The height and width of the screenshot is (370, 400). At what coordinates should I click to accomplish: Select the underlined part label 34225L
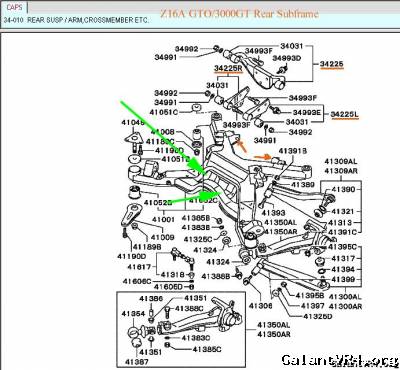click(344, 115)
